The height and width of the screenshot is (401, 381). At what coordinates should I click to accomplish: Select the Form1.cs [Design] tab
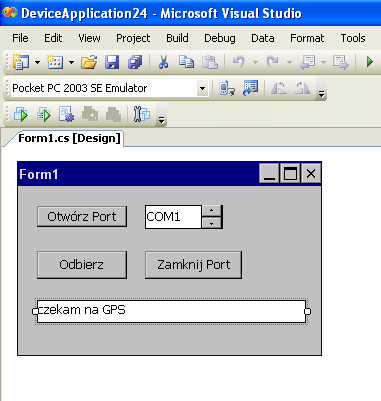[69, 138]
